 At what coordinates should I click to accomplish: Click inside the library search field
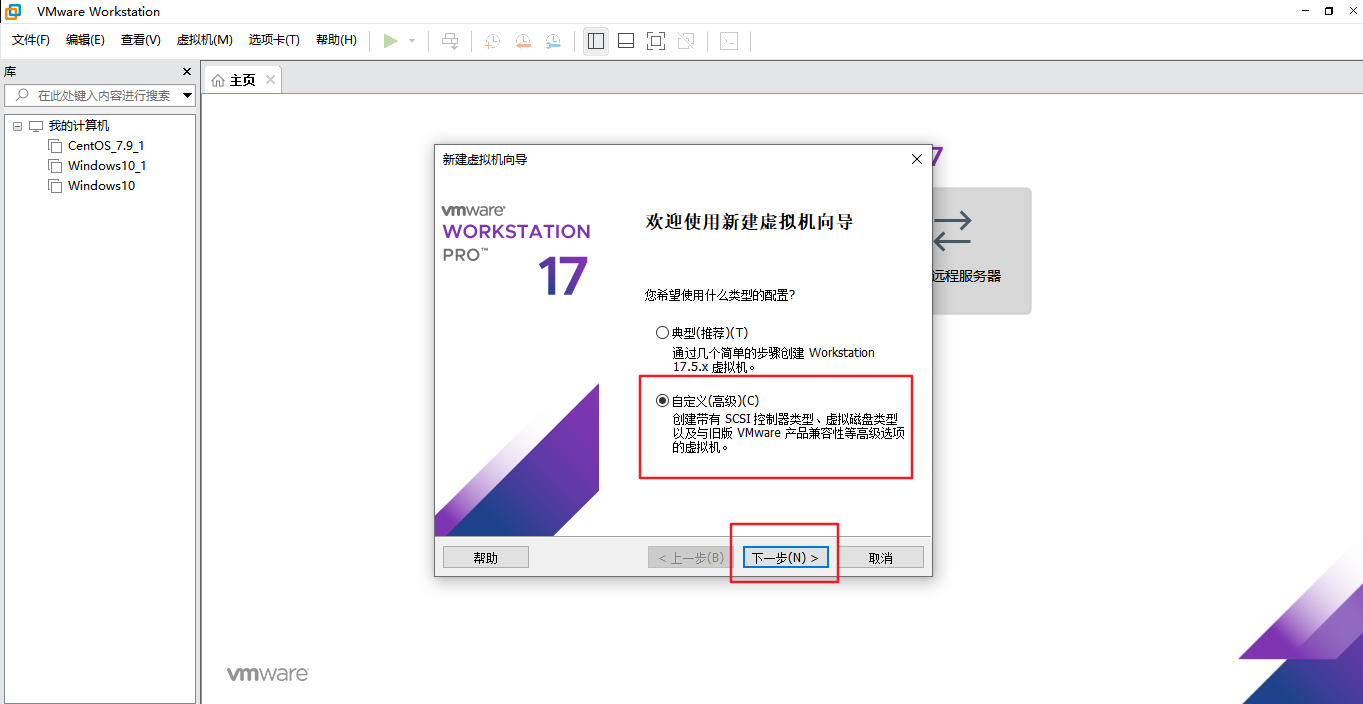click(100, 96)
